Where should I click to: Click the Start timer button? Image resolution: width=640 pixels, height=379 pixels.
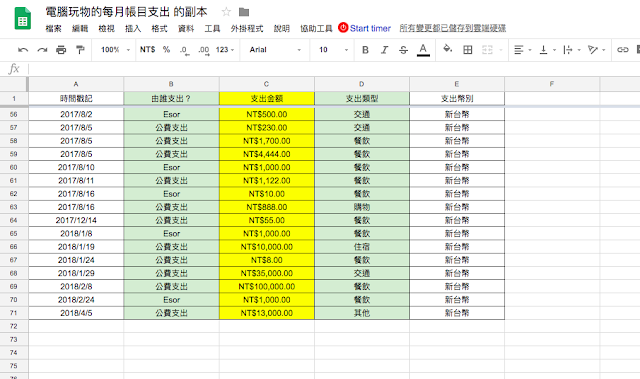tap(364, 28)
